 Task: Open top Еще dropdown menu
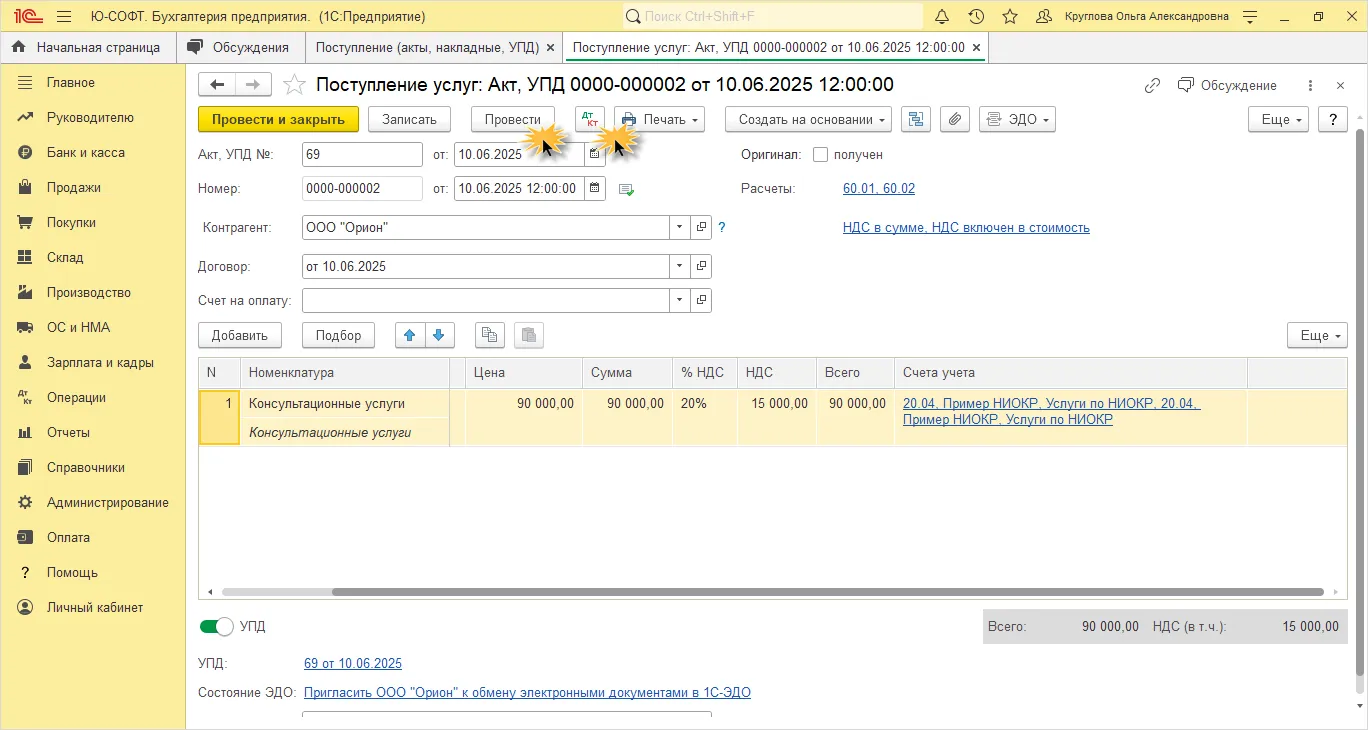pos(1279,119)
